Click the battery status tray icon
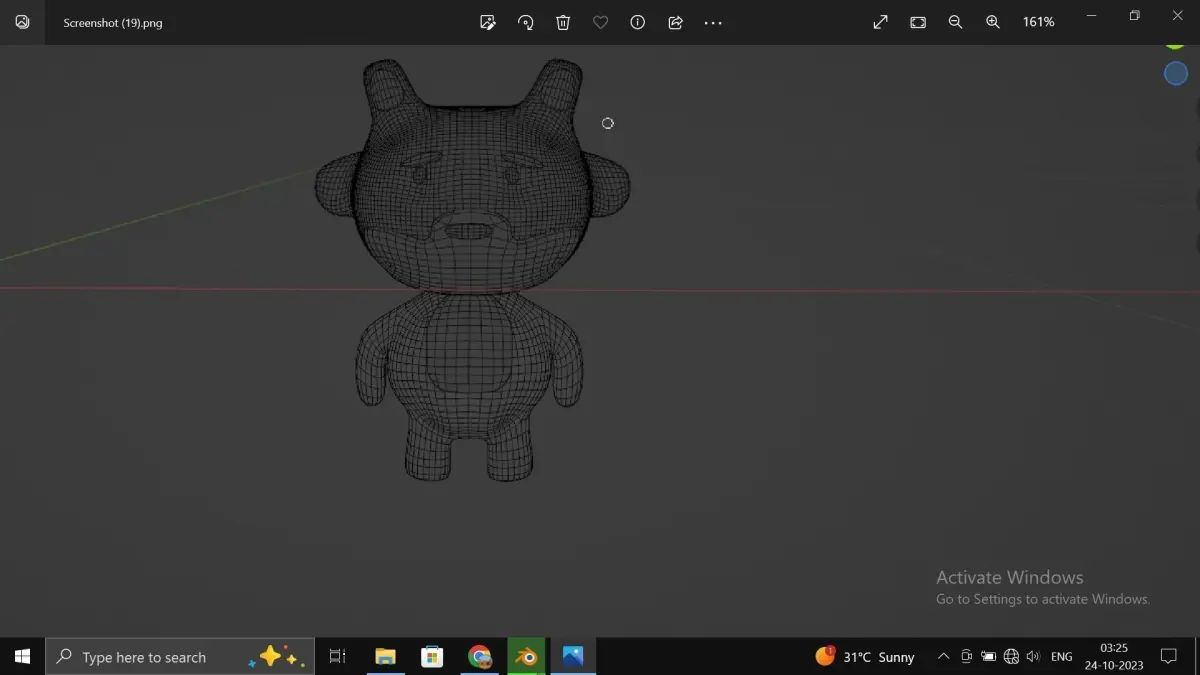1200x675 pixels. click(x=988, y=657)
